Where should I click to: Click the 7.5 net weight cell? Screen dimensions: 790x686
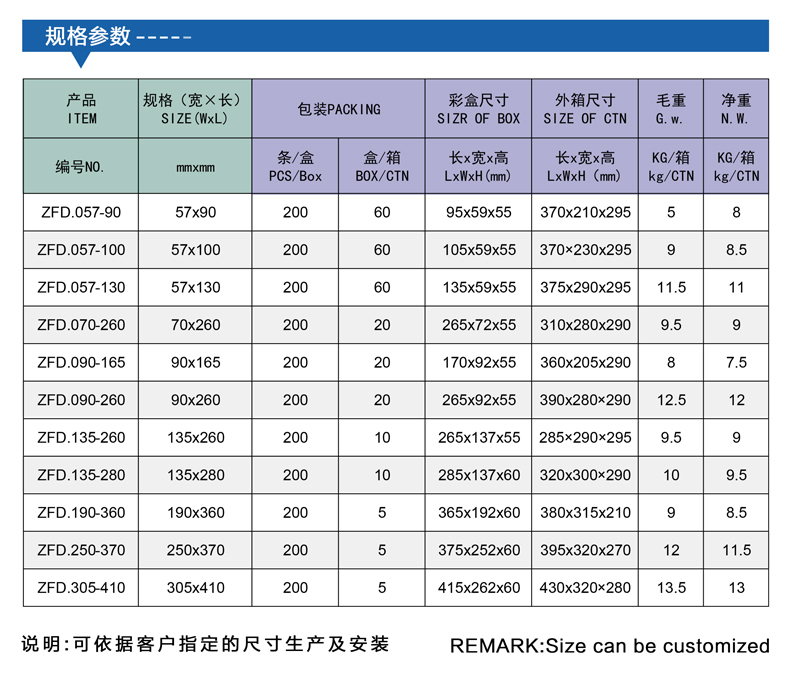pos(736,363)
